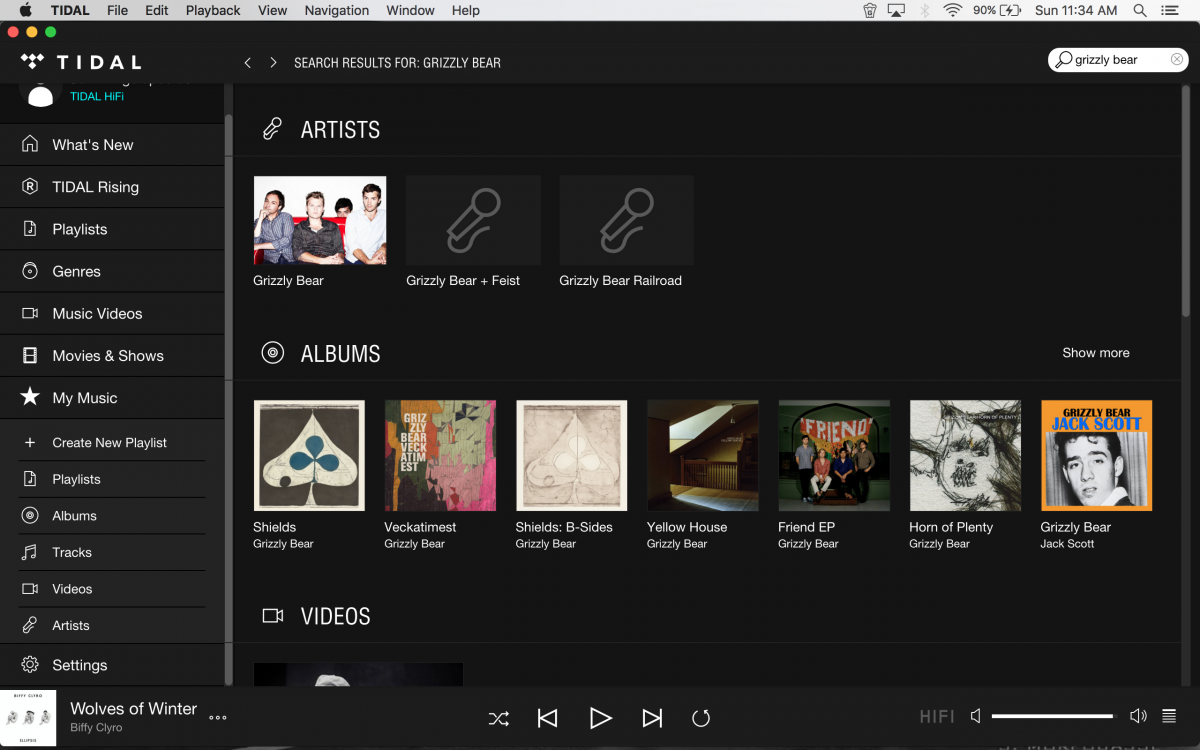Mute the volume speaker icon

point(976,716)
